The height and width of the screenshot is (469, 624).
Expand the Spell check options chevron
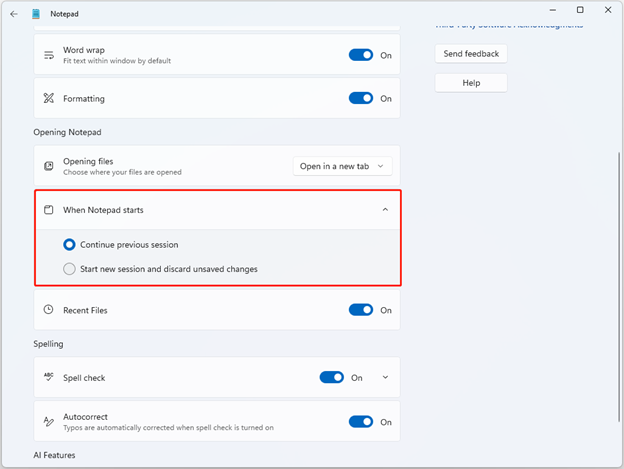(x=385, y=378)
